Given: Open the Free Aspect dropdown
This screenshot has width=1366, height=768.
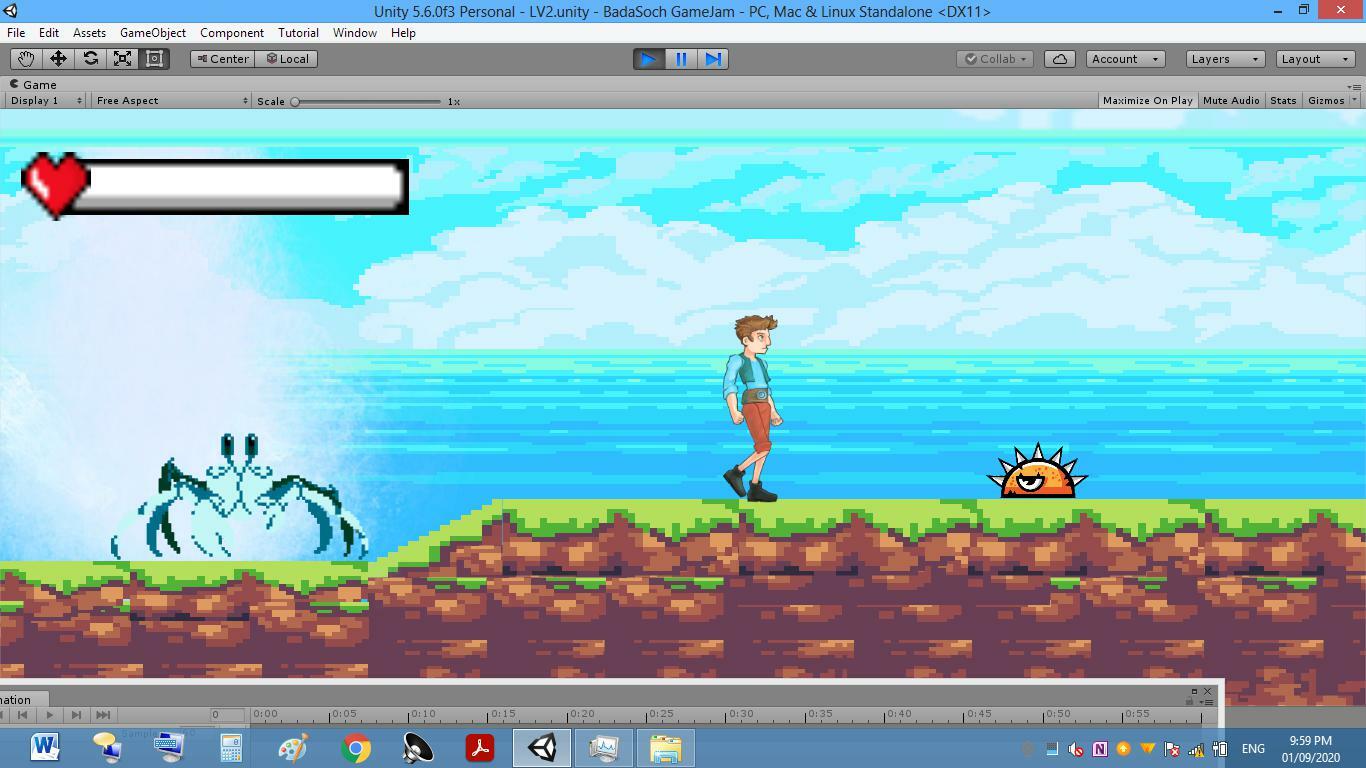Looking at the screenshot, I should point(171,101).
